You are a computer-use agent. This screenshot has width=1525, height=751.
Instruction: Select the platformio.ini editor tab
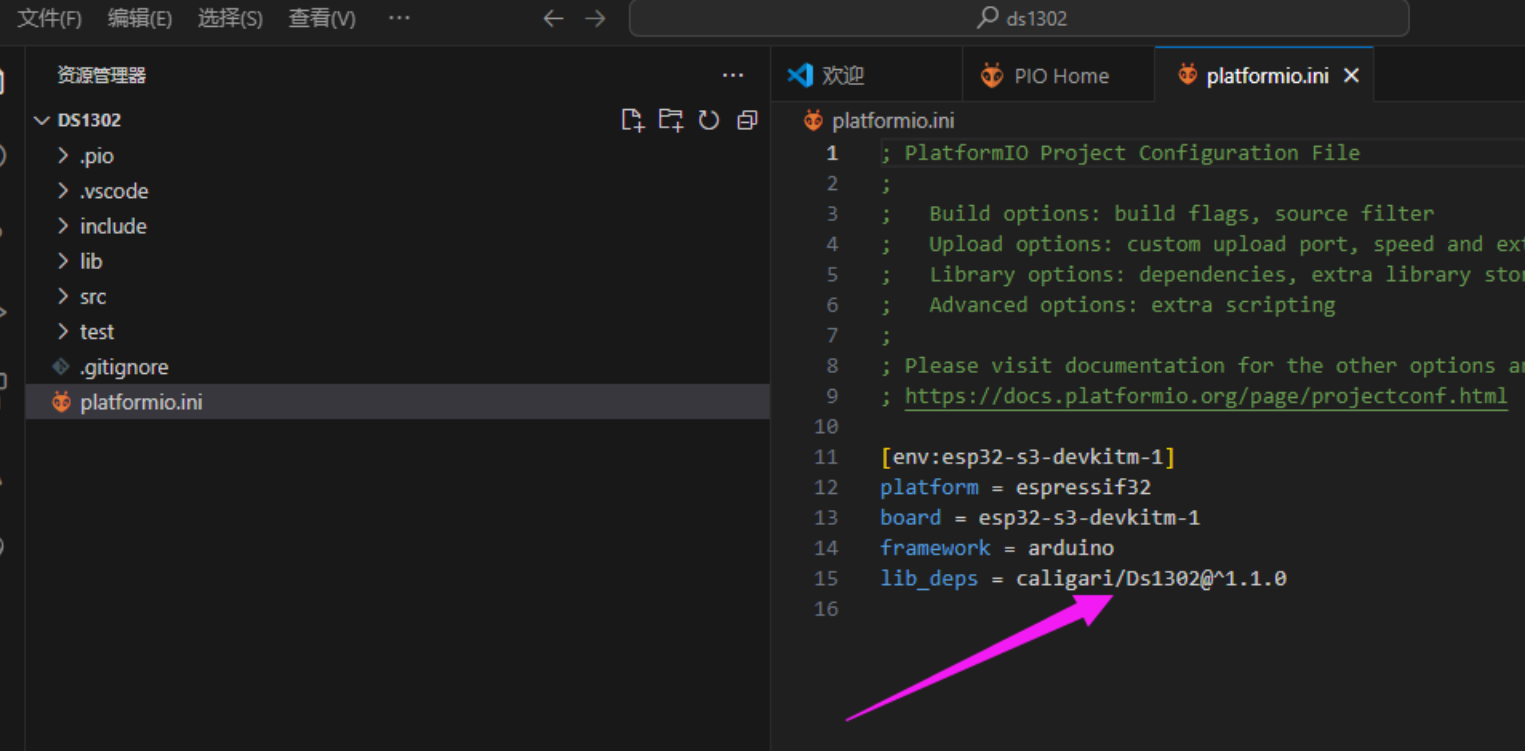(1264, 74)
